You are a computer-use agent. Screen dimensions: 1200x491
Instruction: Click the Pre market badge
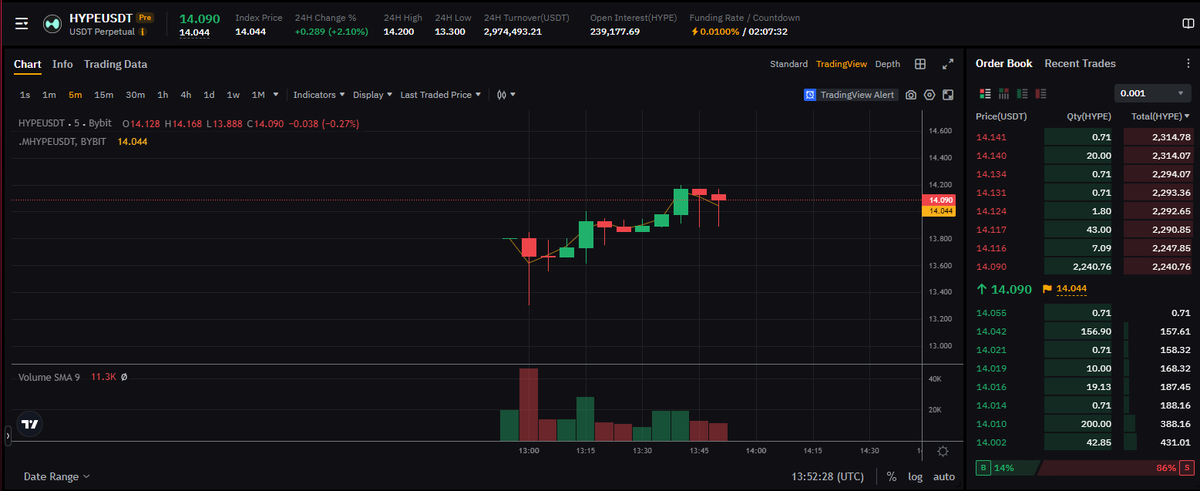(145, 18)
